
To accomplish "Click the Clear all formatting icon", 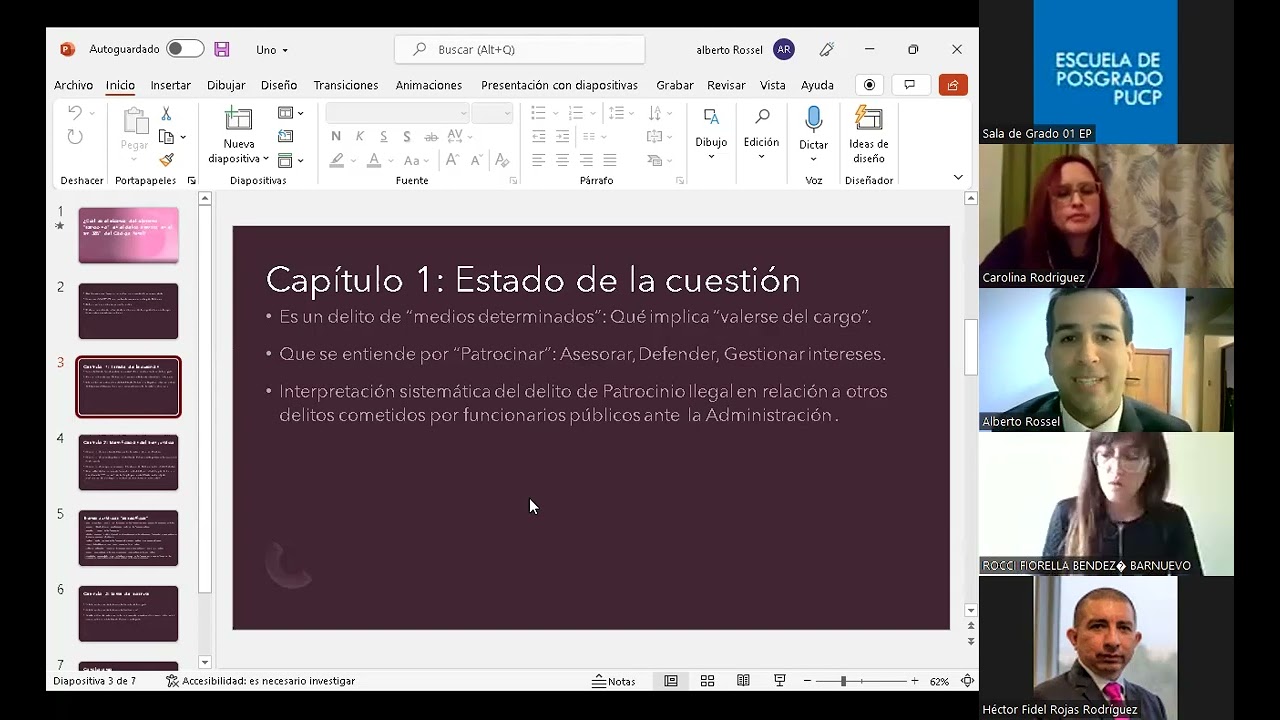I will click(x=502, y=160).
